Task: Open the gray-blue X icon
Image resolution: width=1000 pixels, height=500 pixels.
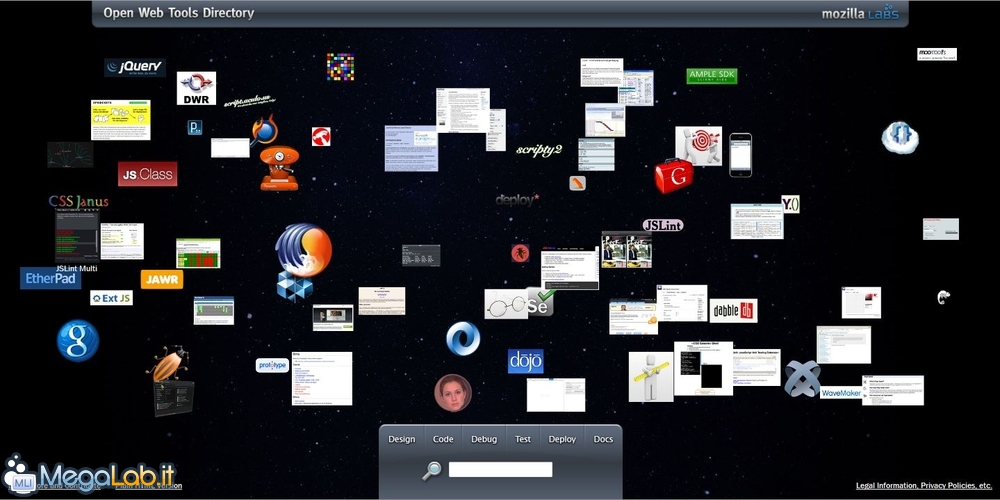Action: 802,379
